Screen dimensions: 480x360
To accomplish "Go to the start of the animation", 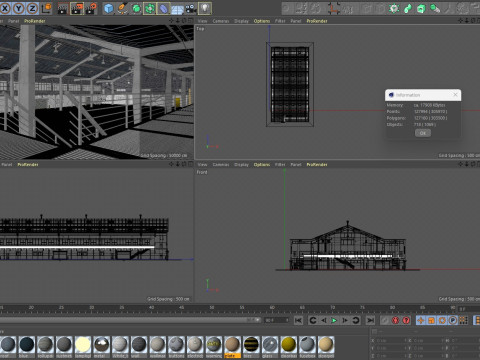I will pos(298,320).
